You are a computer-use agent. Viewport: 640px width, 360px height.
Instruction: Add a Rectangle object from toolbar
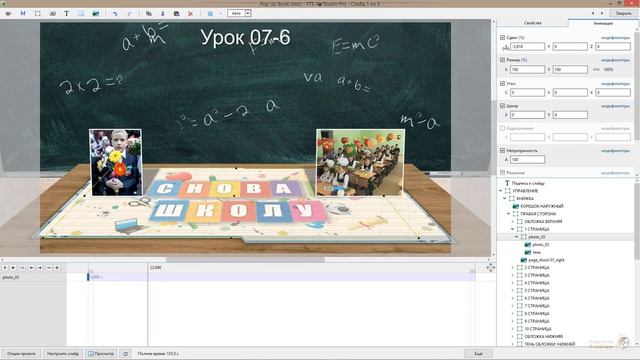(81, 13)
